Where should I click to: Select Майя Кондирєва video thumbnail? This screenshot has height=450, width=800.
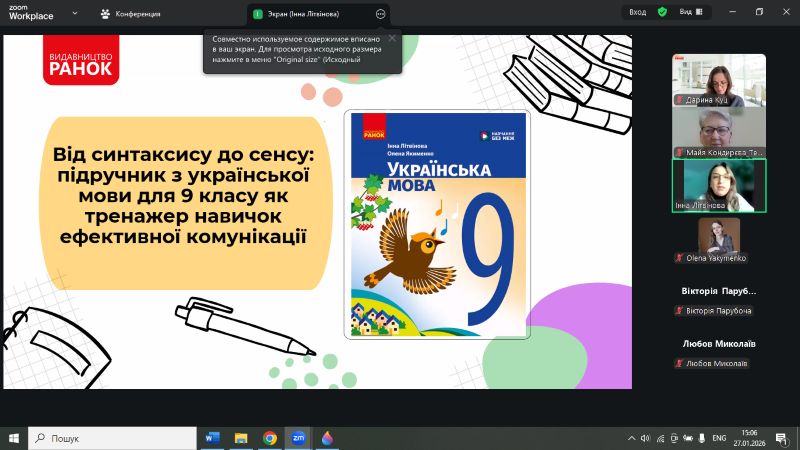coord(719,133)
